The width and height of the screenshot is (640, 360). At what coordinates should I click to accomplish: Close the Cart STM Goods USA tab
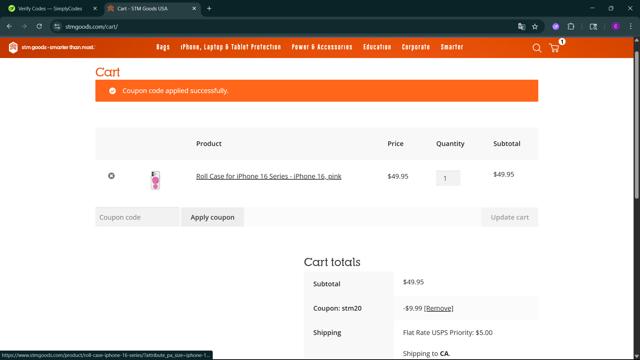pos(194,9)
